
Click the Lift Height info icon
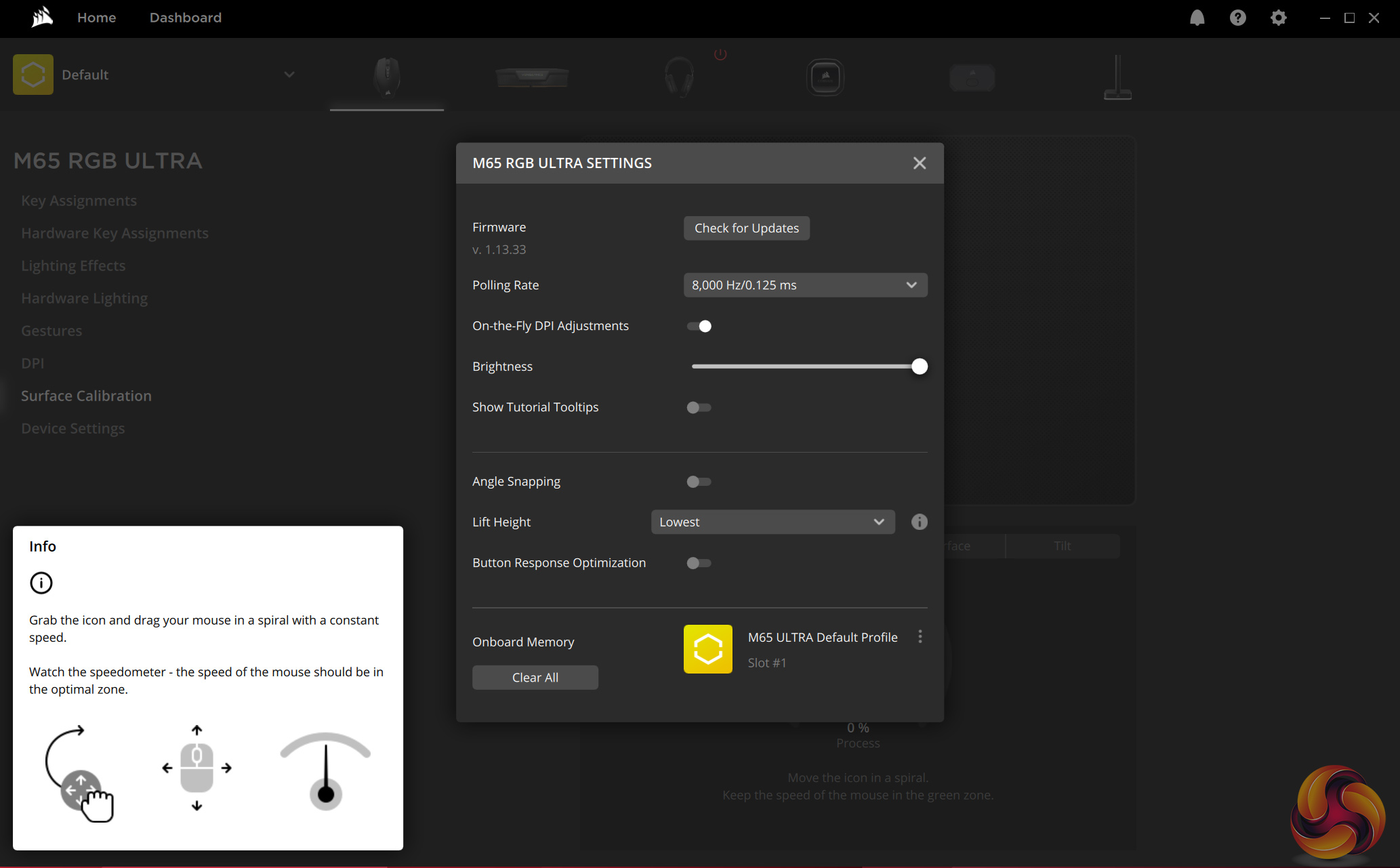919,522
